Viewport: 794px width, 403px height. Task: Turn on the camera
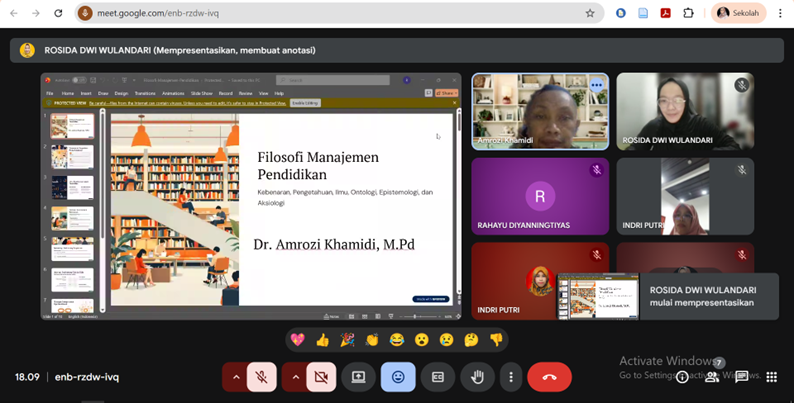point(321,377)
